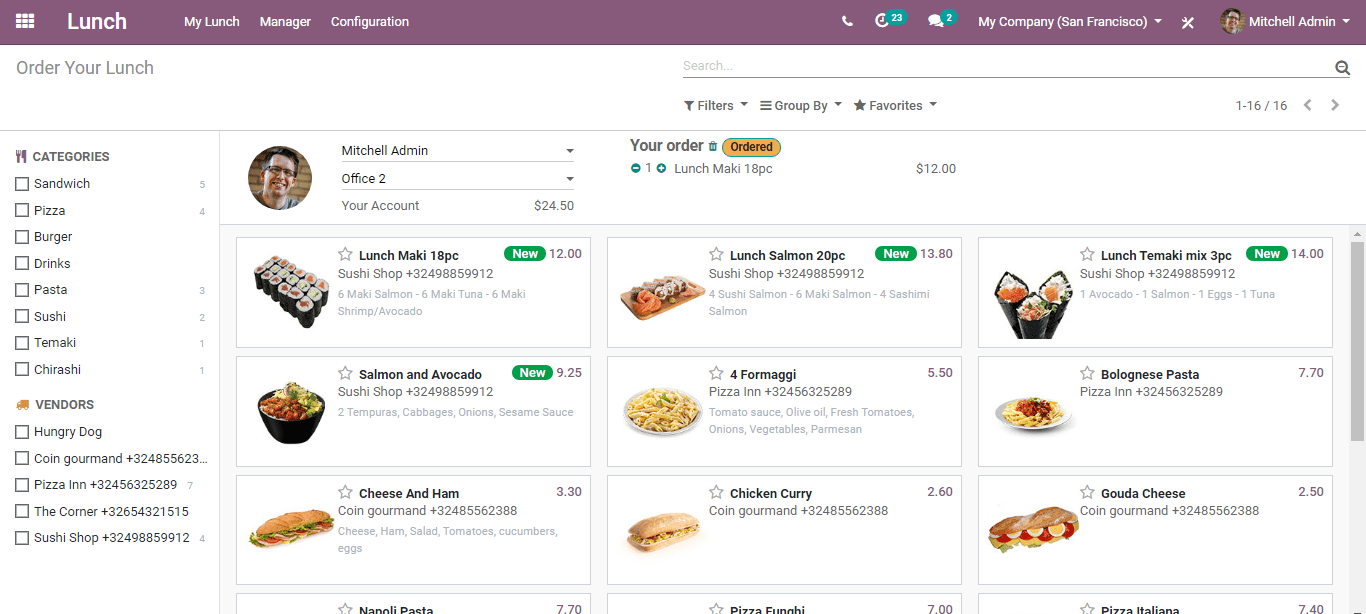Click the debug tools icon
The height and width of the screenshot is (614, 1366).
(1188, 22)
